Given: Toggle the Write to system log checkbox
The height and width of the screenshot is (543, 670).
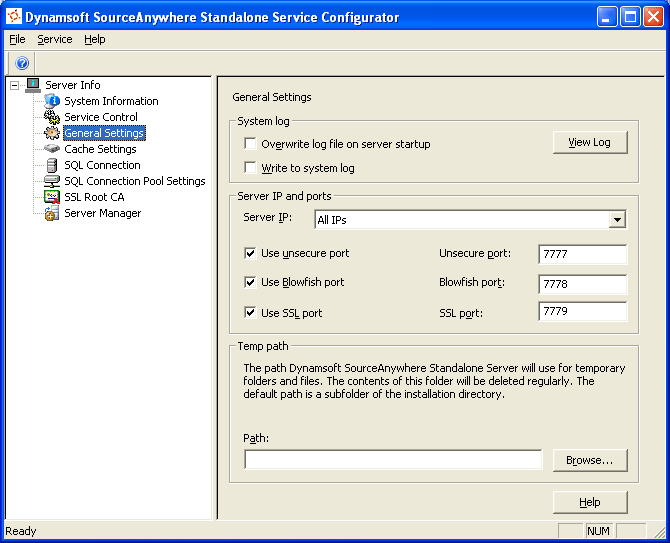Looking at the screenshot, I should point(251,168).
